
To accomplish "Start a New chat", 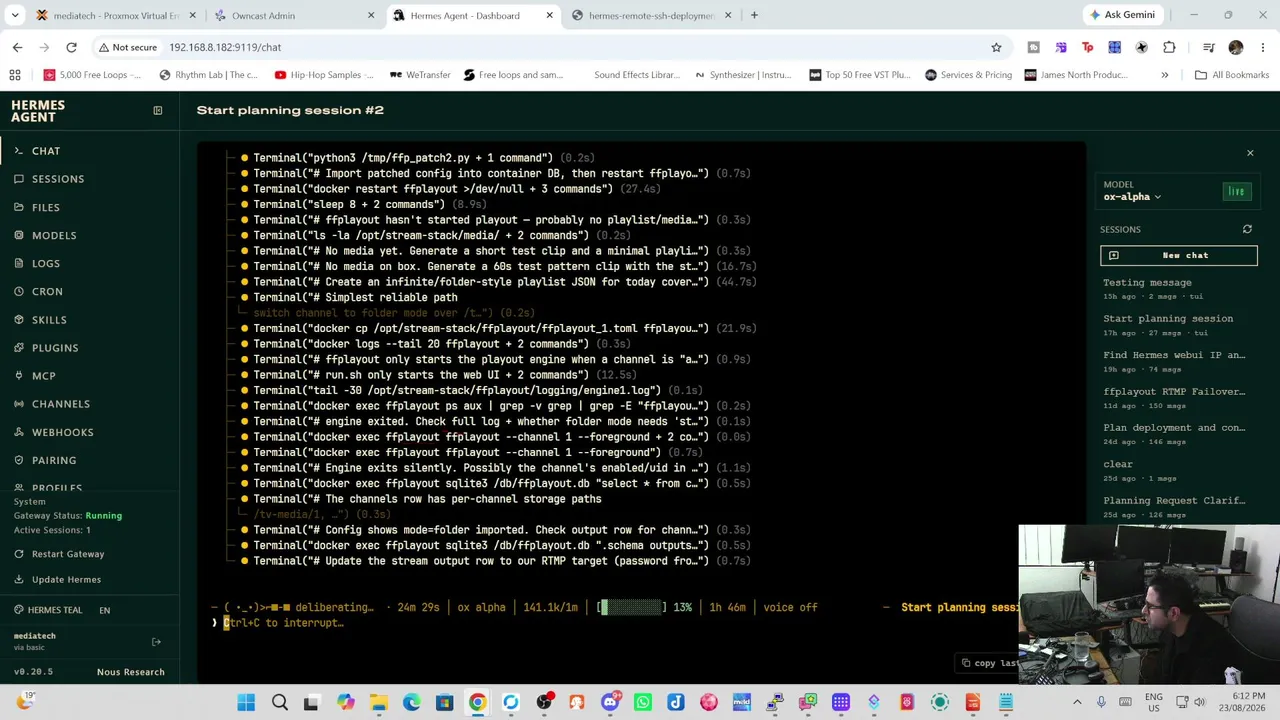I will (x=1179, y=255).
